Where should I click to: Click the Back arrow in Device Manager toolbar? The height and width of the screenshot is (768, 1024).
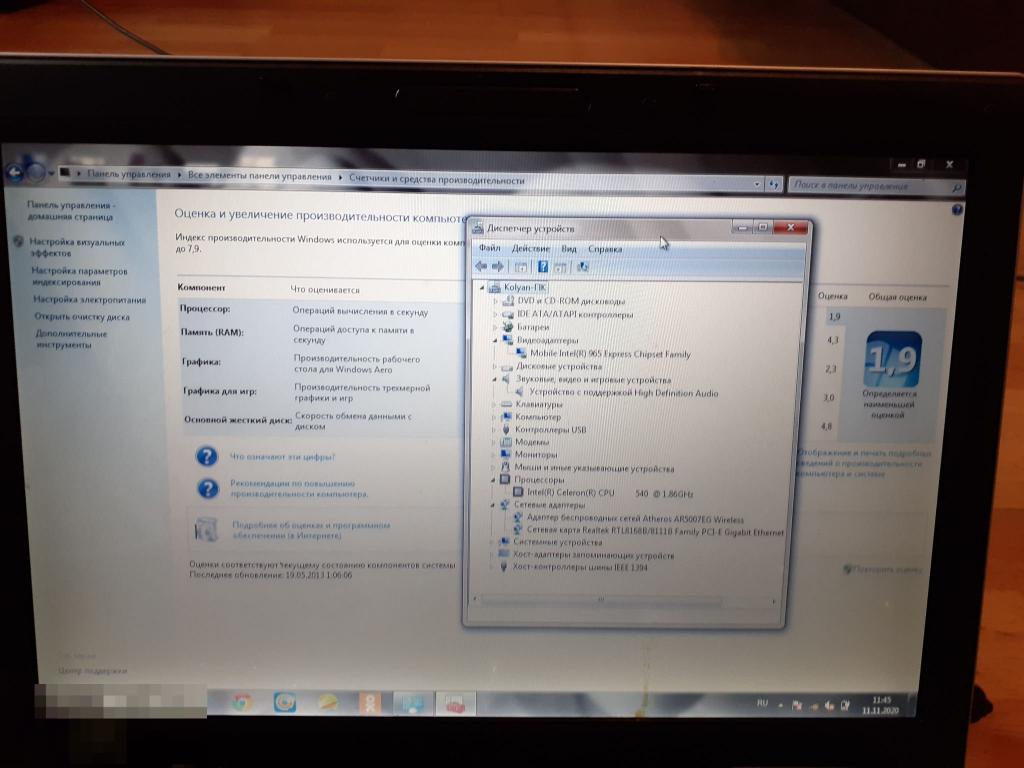[x=481, y=266]
